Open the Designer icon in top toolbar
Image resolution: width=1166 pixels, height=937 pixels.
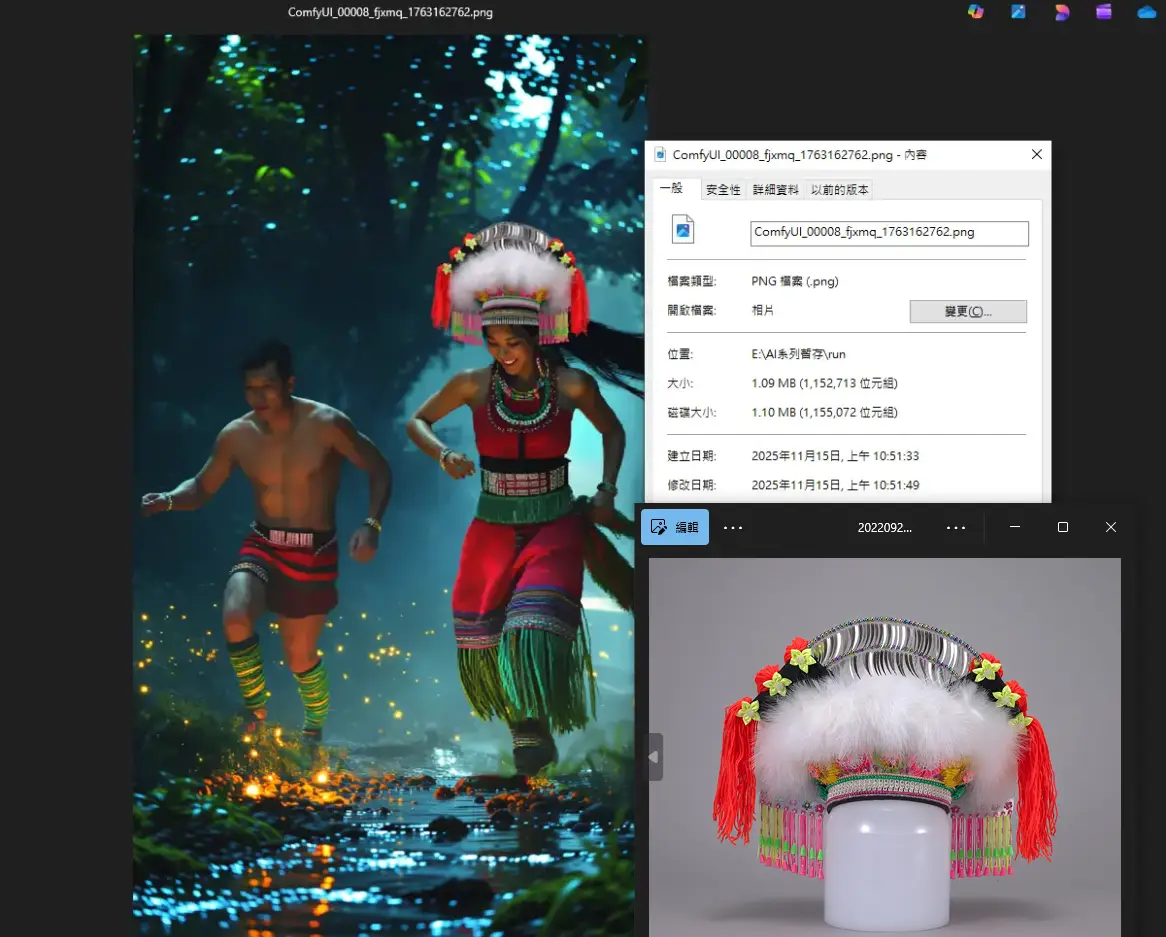point(1062,12)
